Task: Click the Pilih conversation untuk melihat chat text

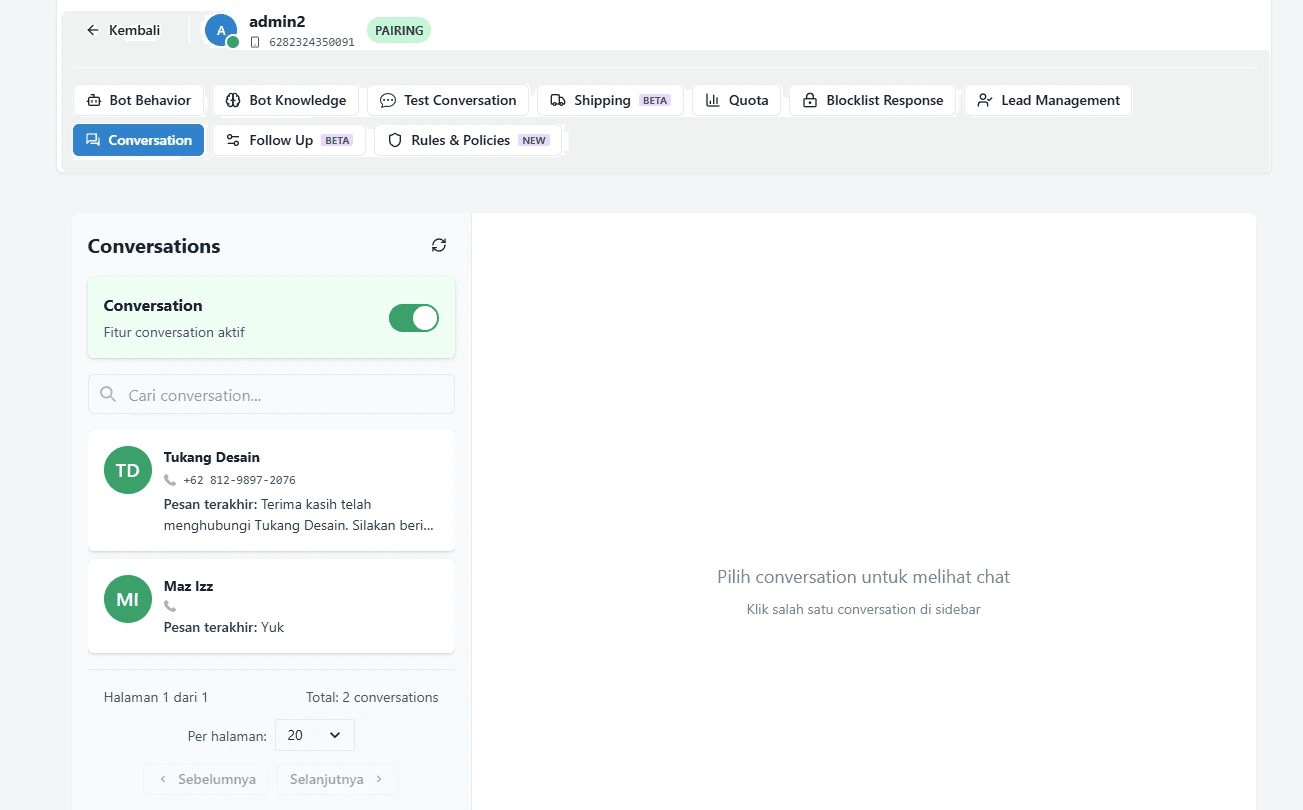Action: click(863, 577)
